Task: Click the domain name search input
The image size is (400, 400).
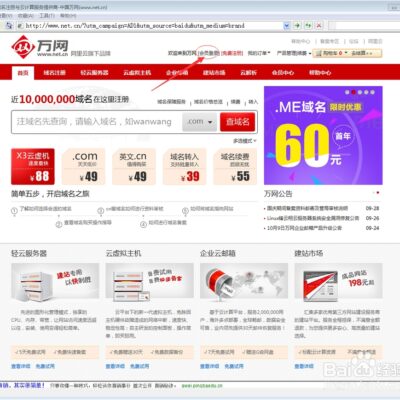Action: click(97, 122)
